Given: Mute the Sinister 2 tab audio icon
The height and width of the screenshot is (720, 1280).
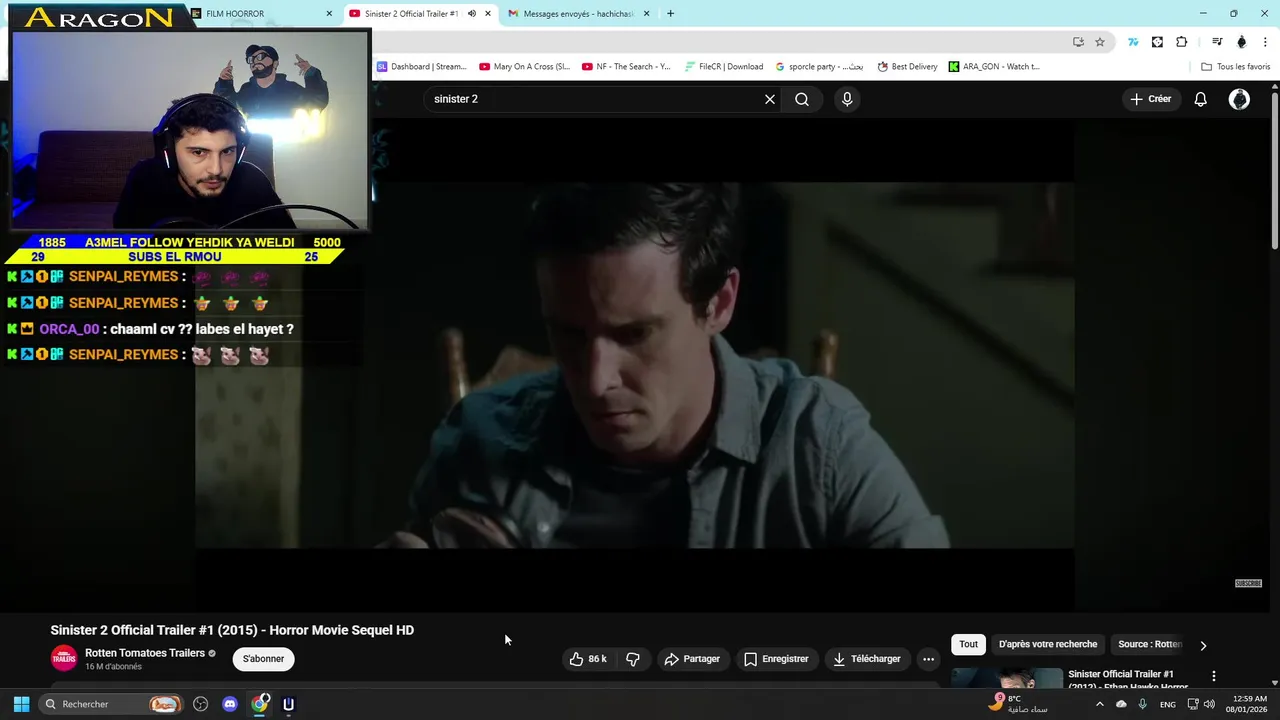Looking at the screenshot, I should pyautogui.click(x=471, y=14).
